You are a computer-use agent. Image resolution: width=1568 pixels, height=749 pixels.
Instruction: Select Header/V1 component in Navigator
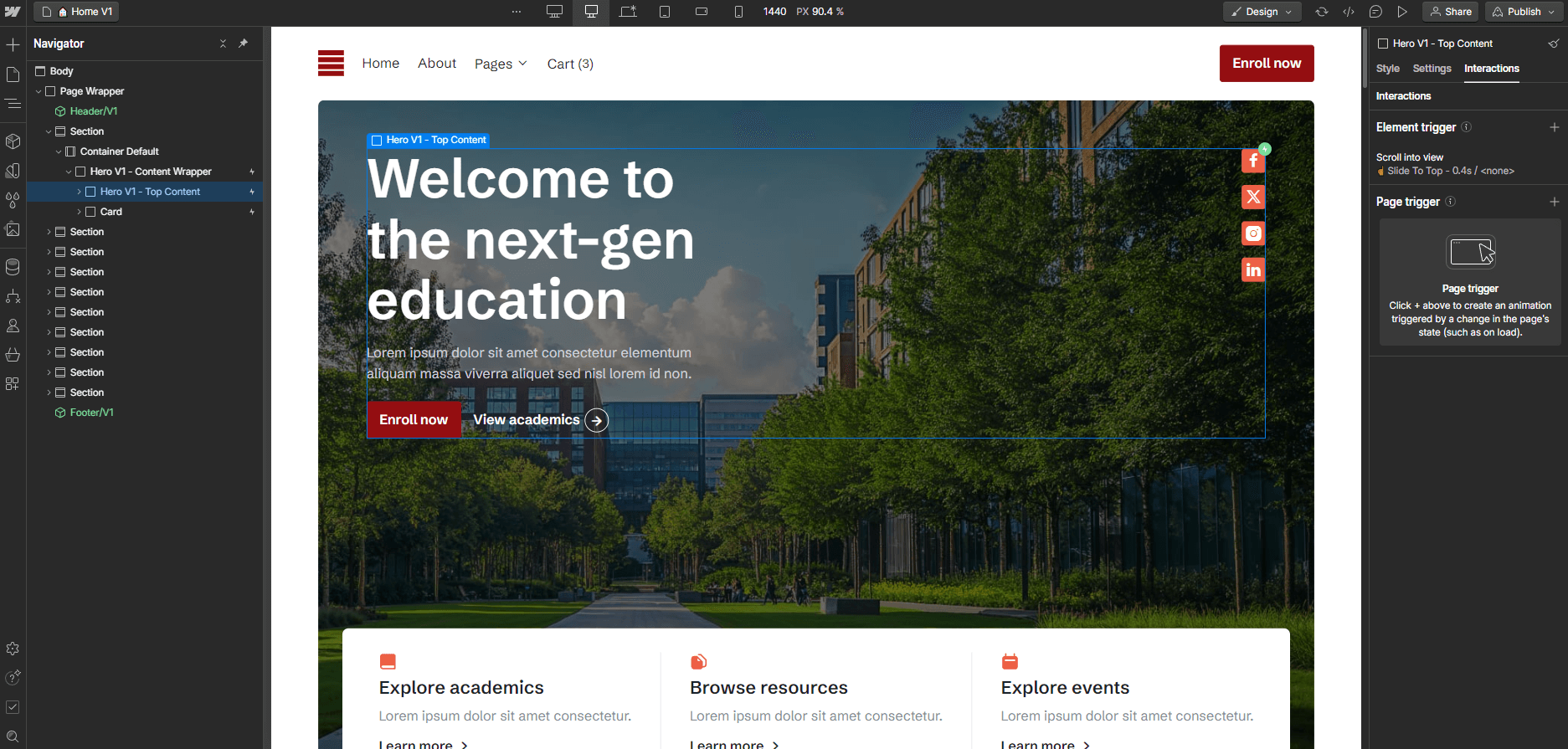[x=145, y=111]
